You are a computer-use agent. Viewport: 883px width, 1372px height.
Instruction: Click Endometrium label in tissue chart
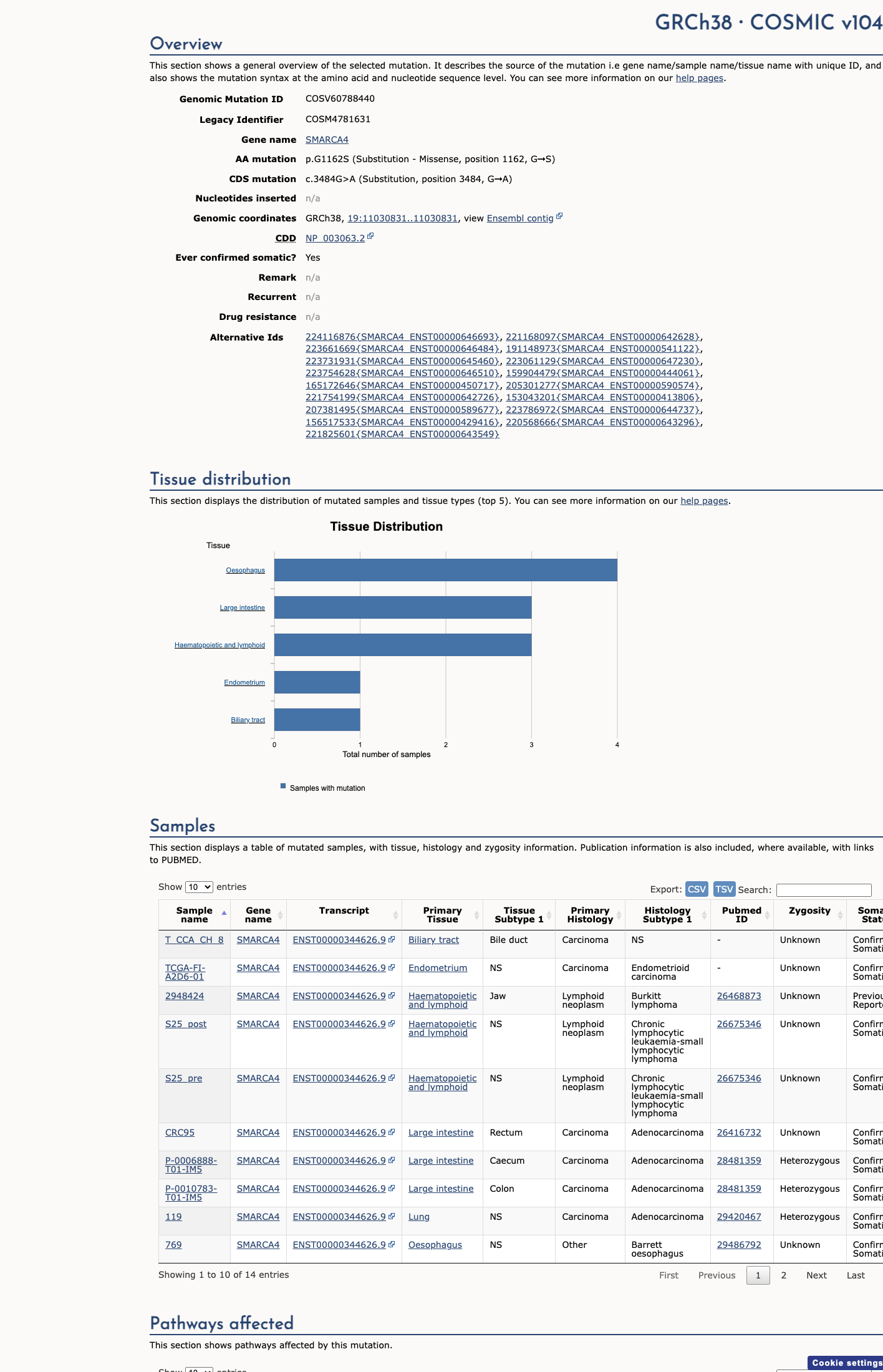click(x=244, y=682)
